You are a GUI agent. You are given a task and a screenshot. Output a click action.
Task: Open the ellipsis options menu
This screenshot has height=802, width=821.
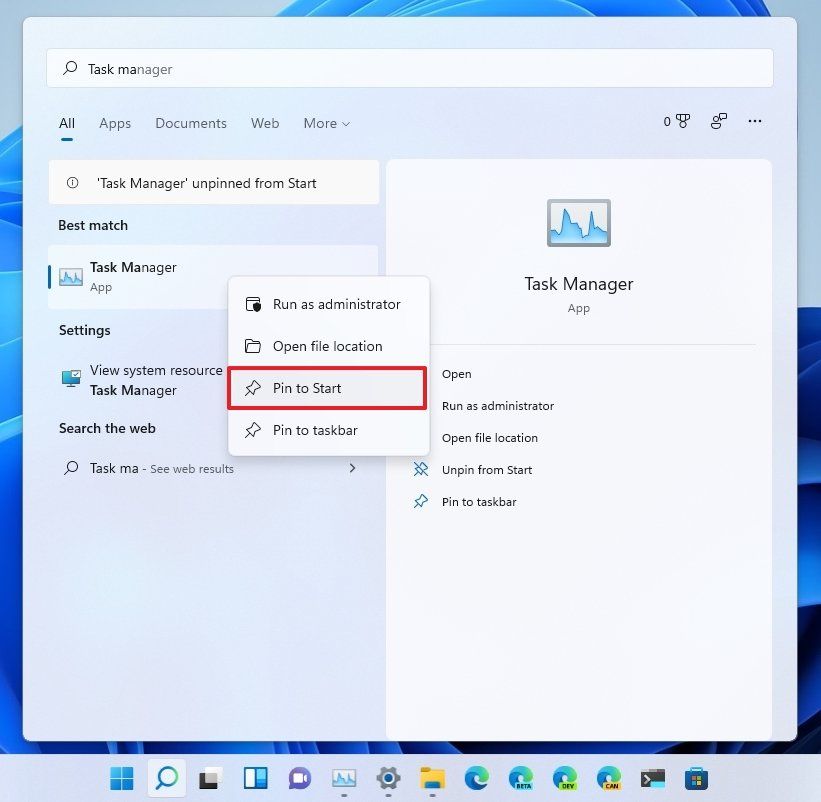coord(755,121)
